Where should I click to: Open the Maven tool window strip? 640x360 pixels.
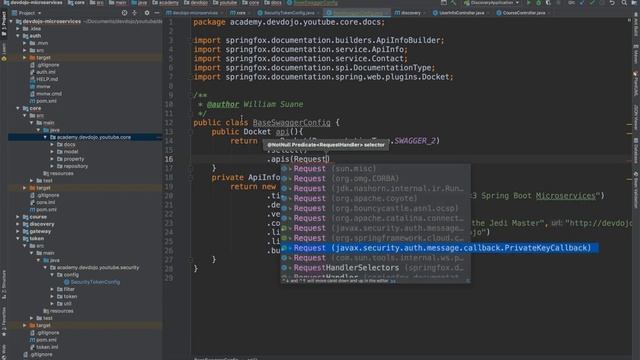tap(636, 54)
